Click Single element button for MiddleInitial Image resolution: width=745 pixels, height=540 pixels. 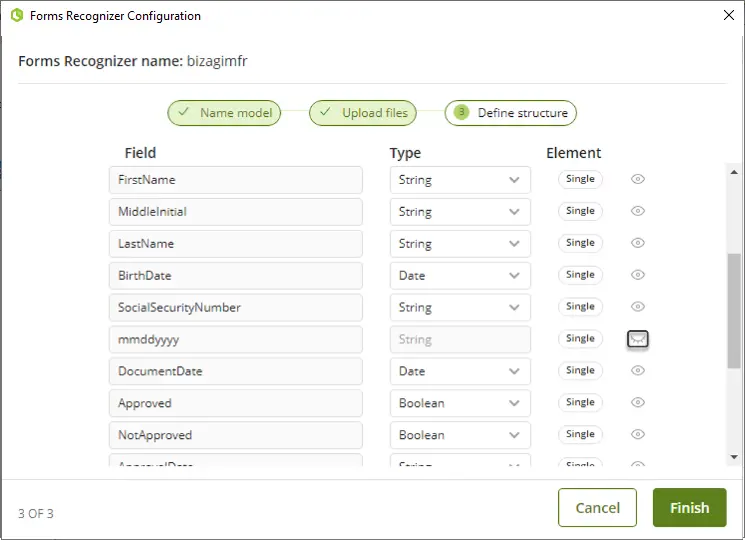coord(580,211)
